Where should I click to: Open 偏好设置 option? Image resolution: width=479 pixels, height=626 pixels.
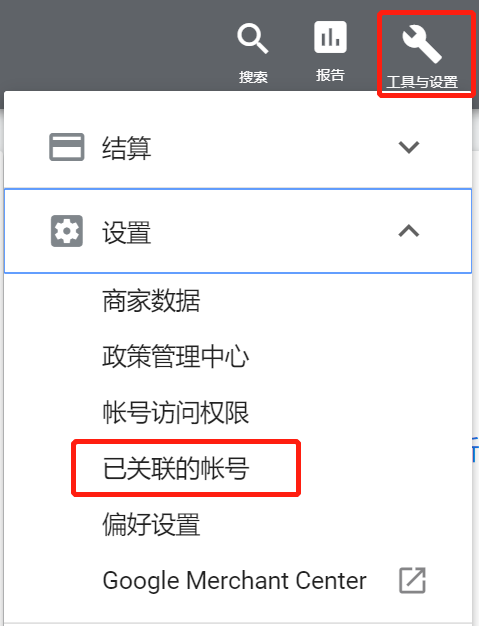(x=151, y=524)
